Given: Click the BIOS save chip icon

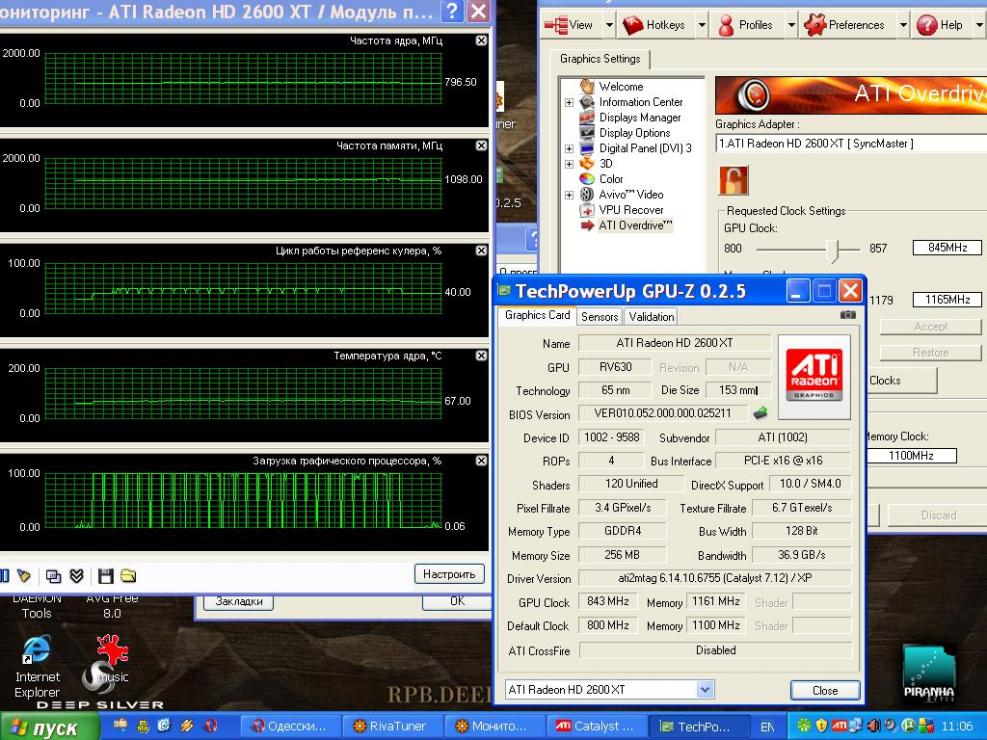Looking at the screenshot, I should [x=761, y=413].
